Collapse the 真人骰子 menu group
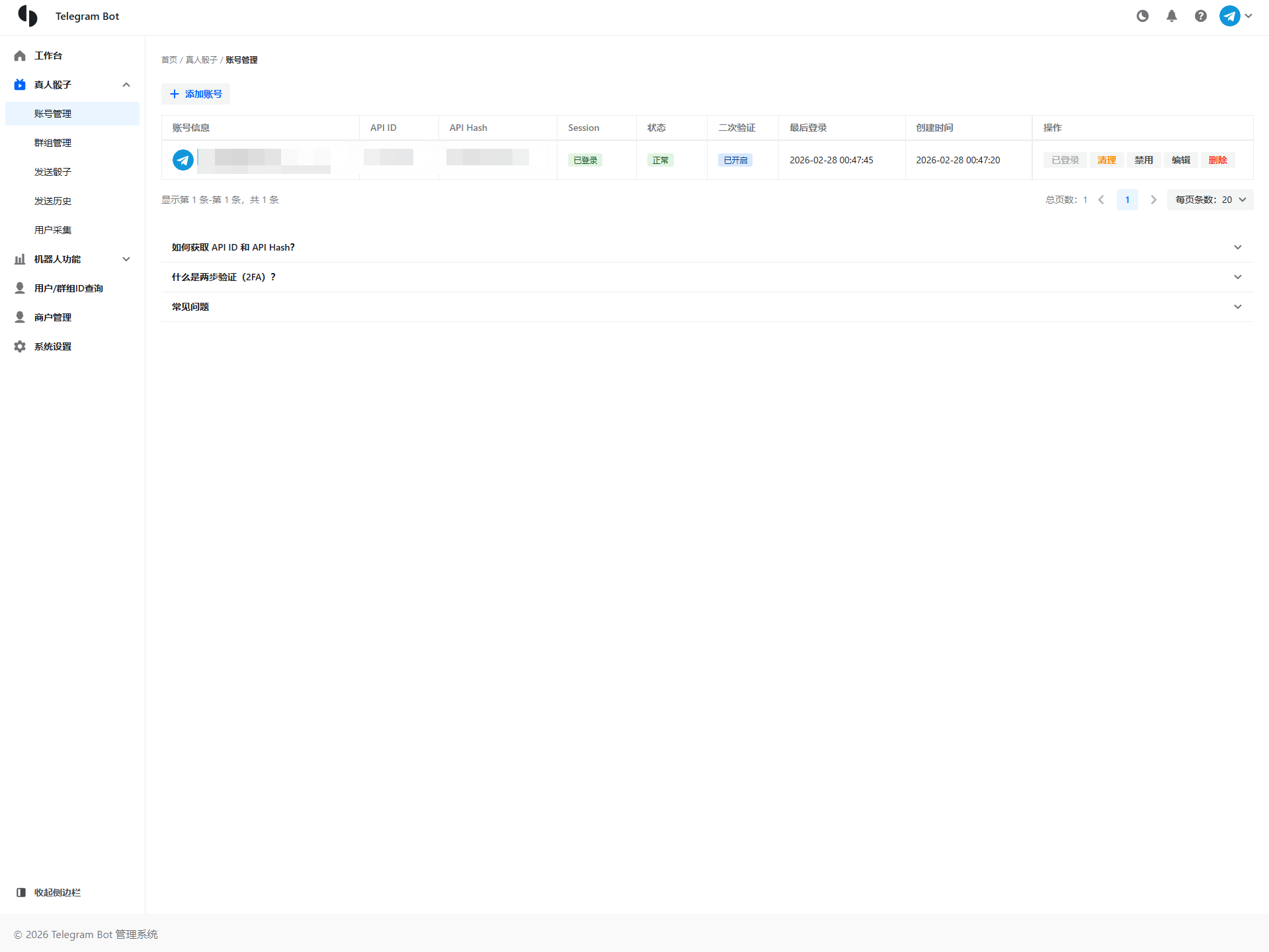 click(x=126, y=85)
